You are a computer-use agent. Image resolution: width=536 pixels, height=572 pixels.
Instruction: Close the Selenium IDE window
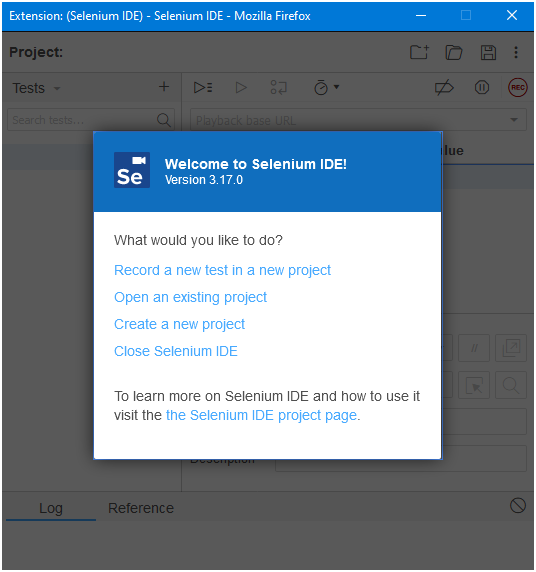[x=512, y=16]
